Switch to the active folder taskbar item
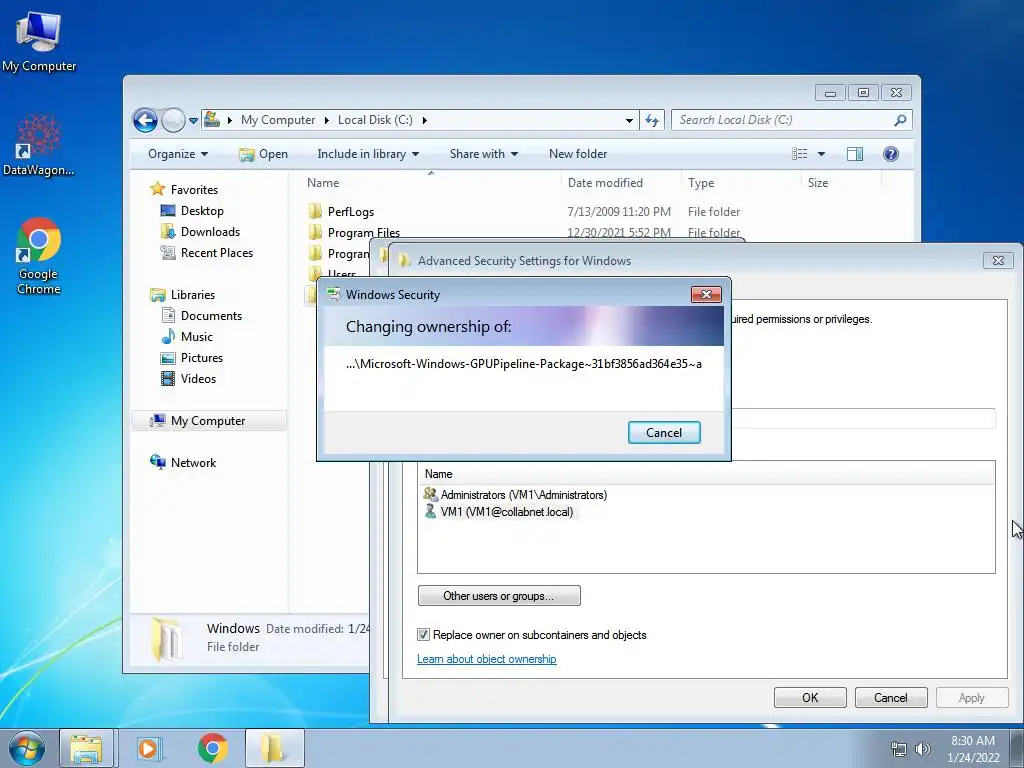Viewport: 1024px width, 768px height. coord(274,748)
